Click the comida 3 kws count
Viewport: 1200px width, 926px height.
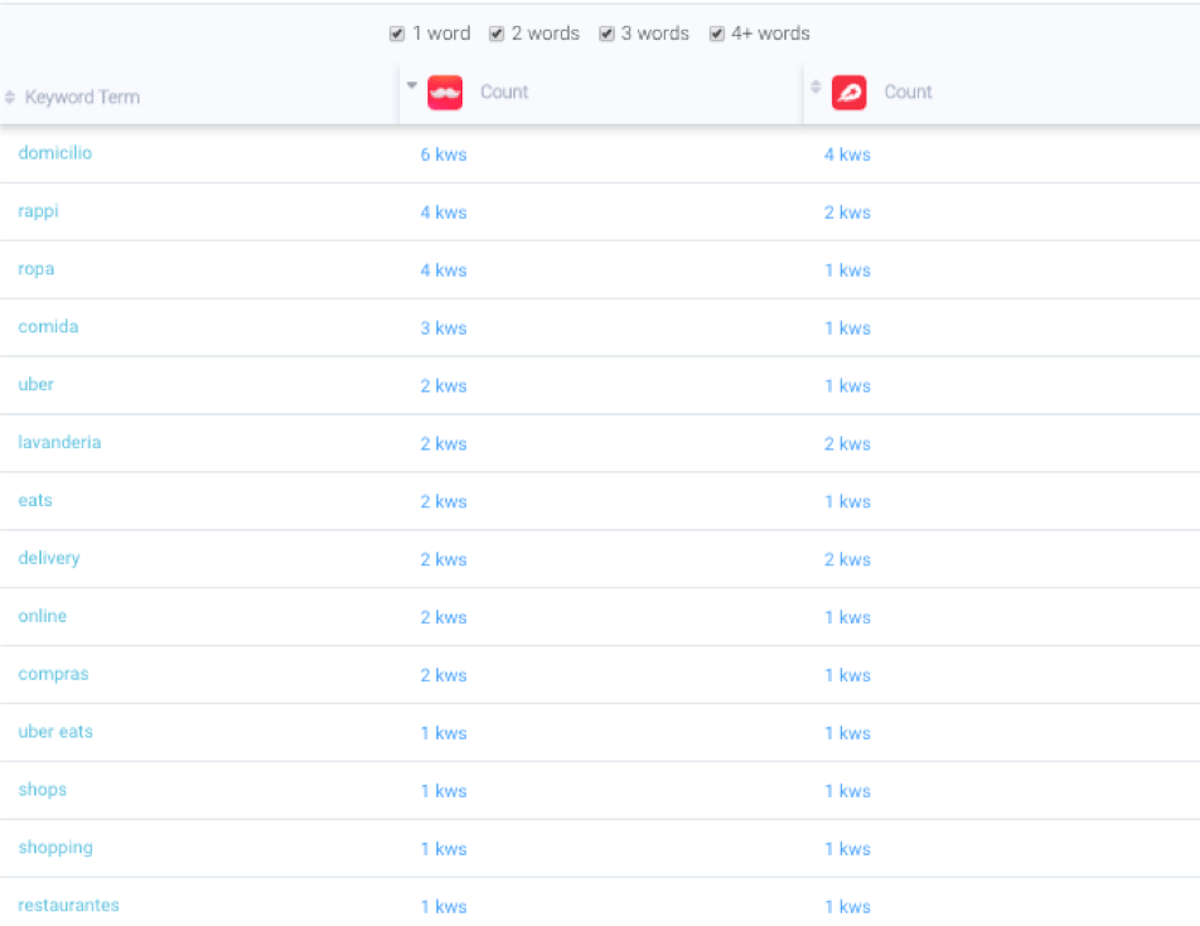(x=443, y=329)
